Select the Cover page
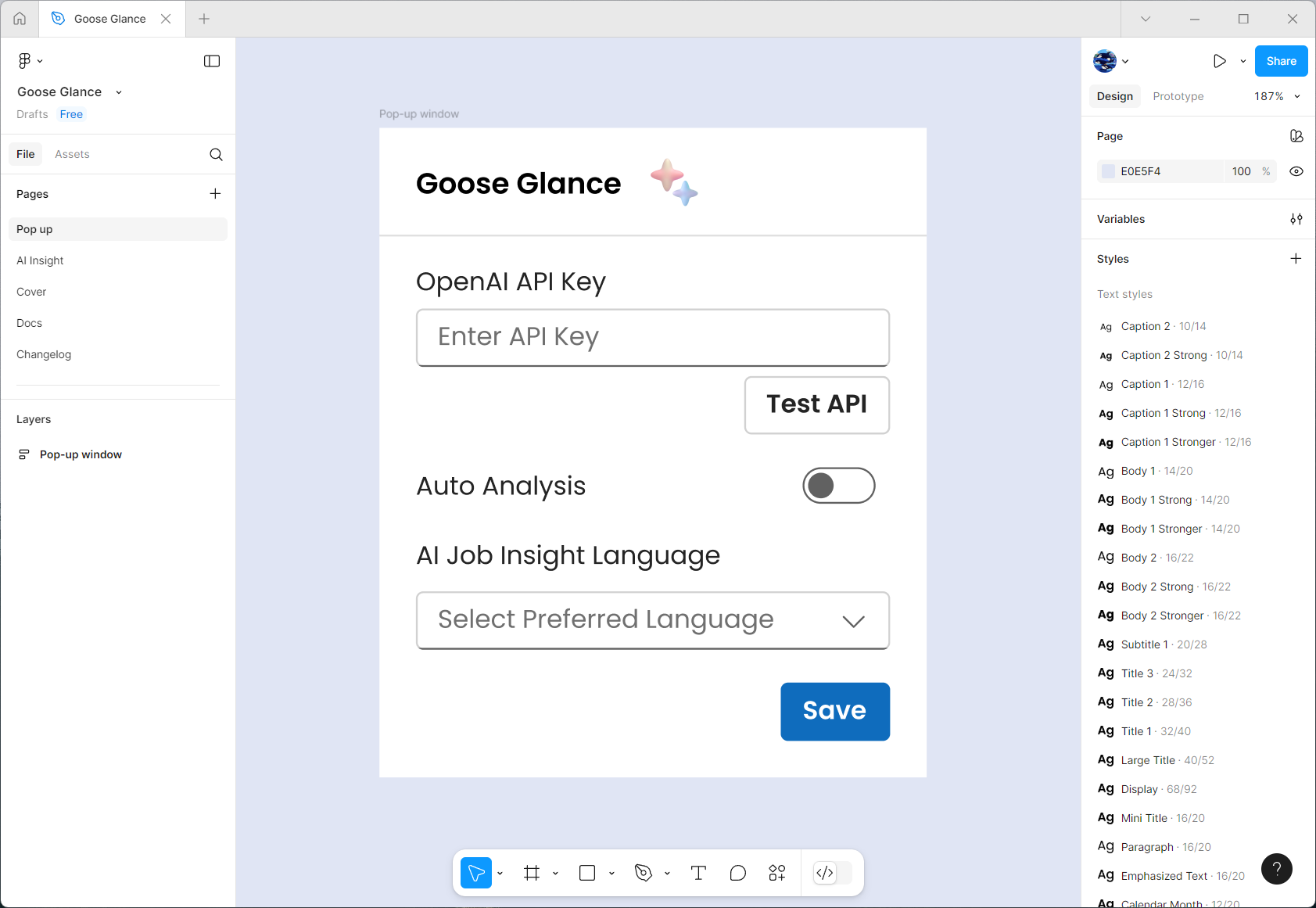This screenshot has height=908, width=1316. click(118, 292)
